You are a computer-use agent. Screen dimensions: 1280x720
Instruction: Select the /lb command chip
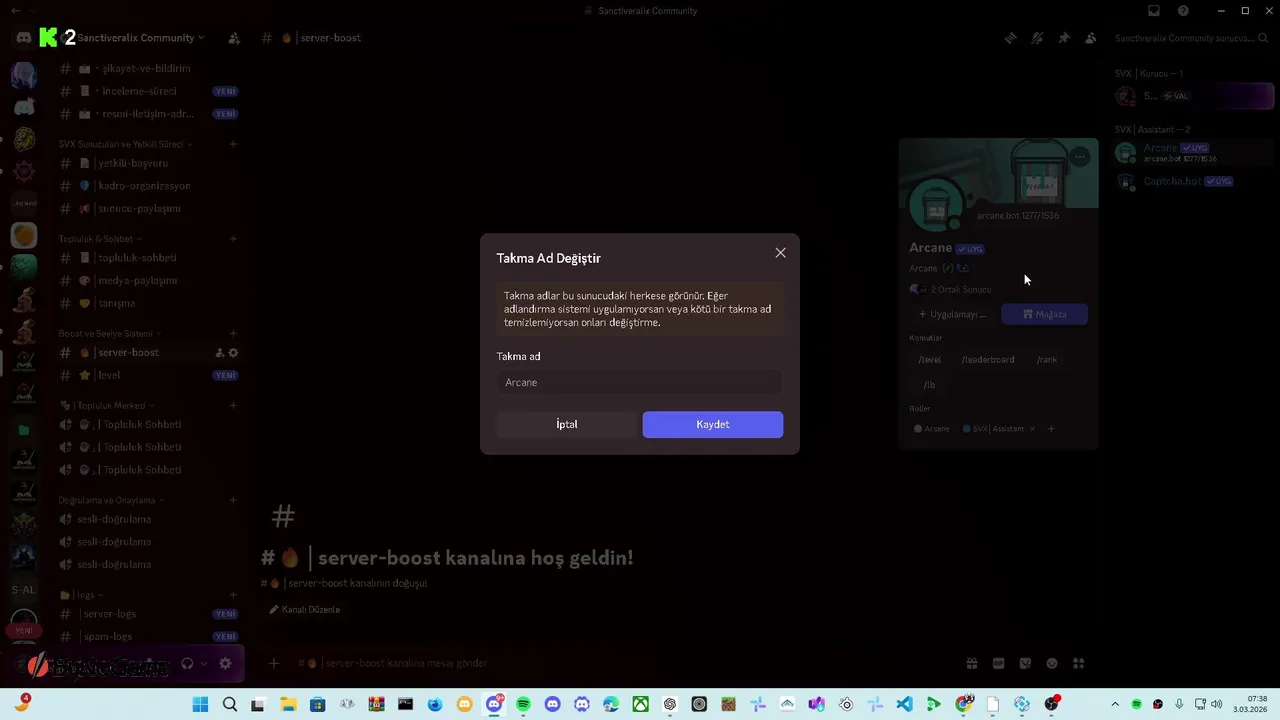click(929, 385)
